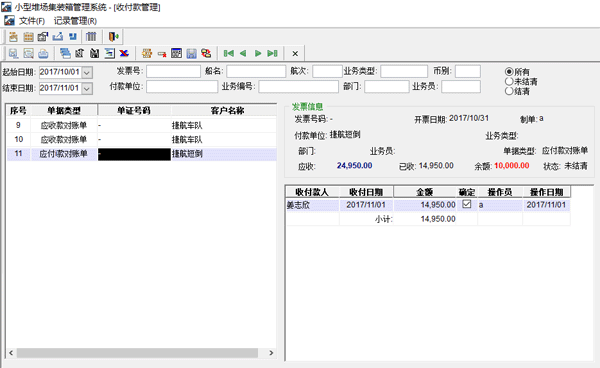
Task: Open the 文件(F) menu
Action: (x=32, y=21)
